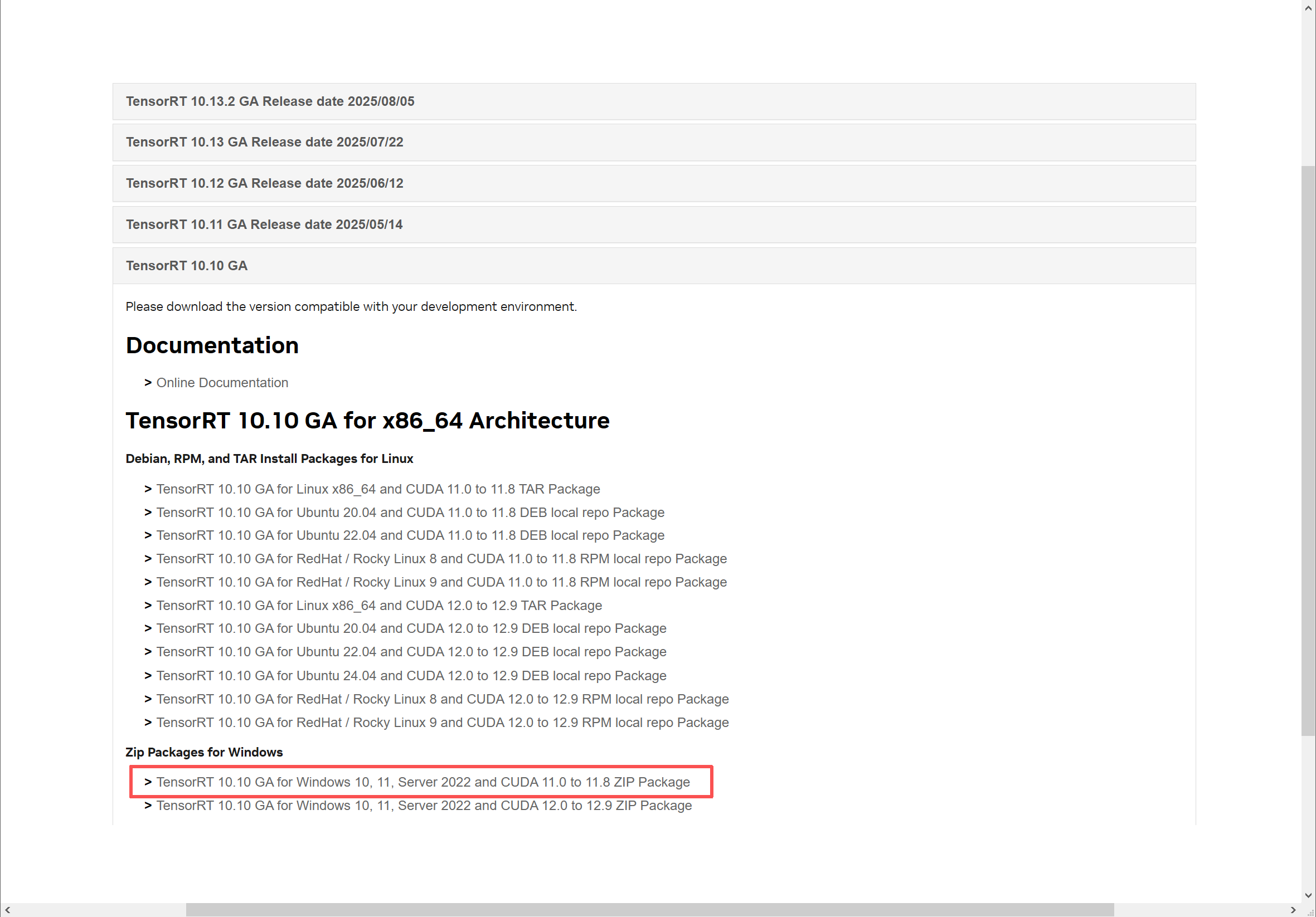
Task: Expand TensorRT 10.13 GA release section
Action: point(654,142)
